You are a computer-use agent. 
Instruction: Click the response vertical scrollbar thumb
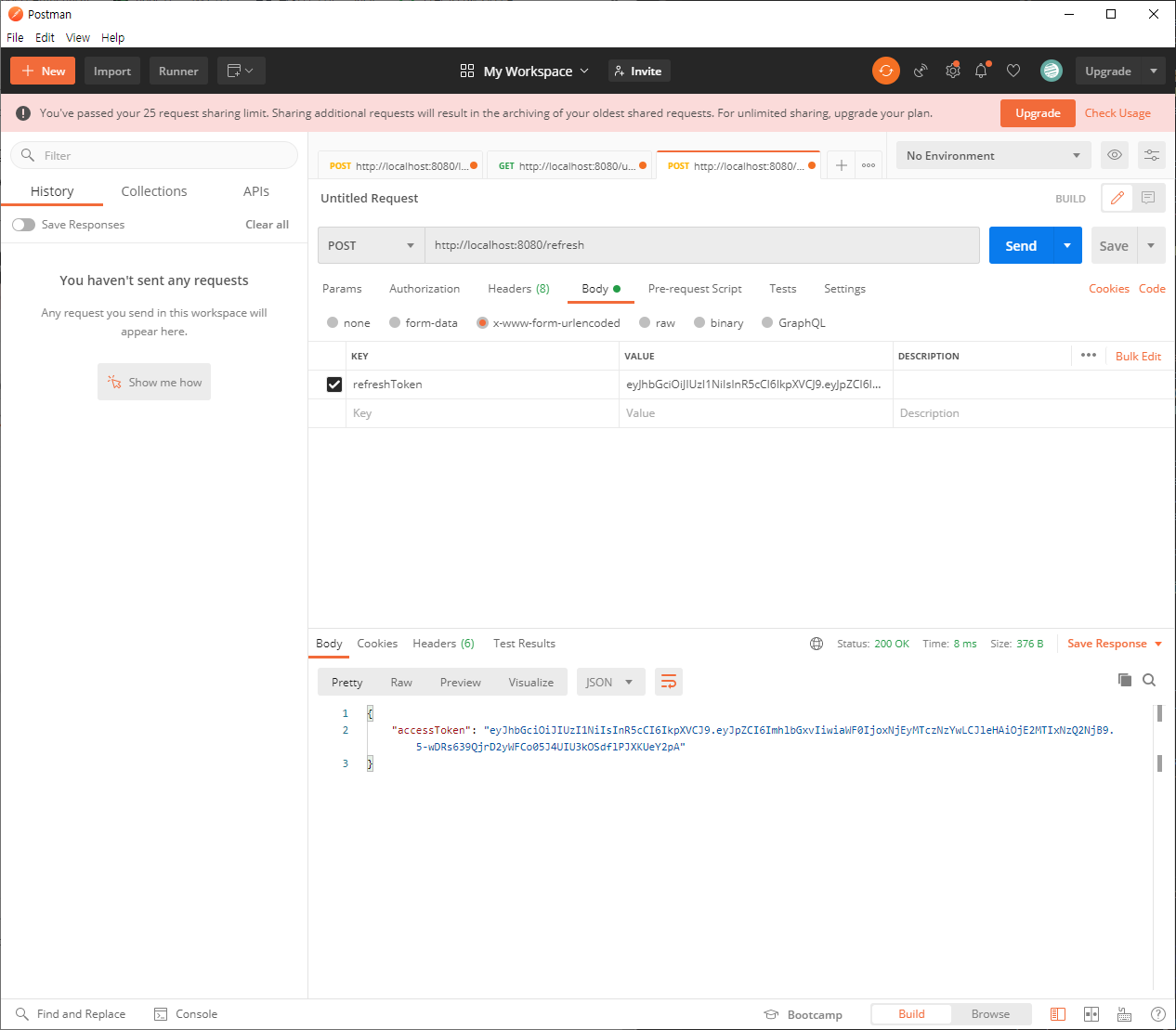(1159, 713)
